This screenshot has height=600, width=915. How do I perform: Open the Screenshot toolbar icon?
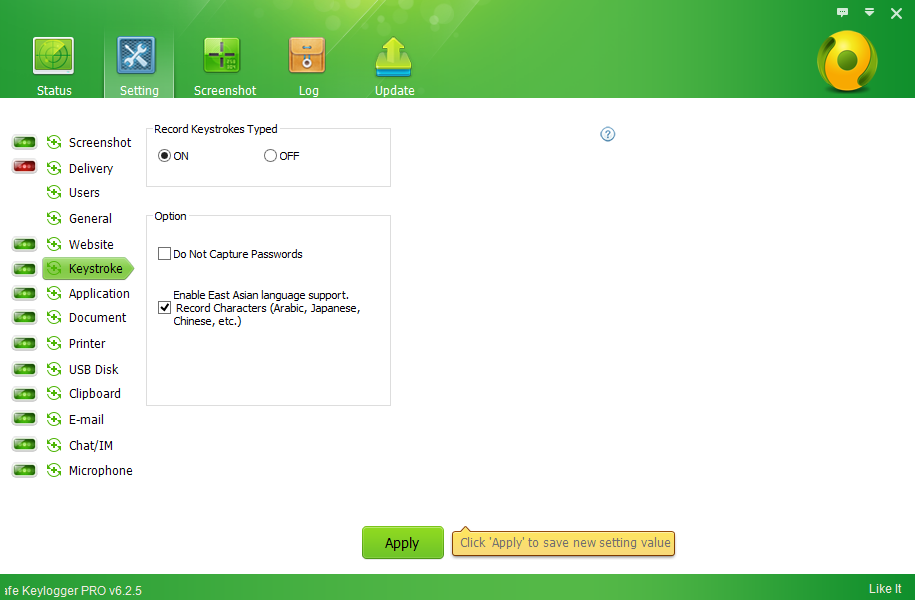pyautogui.click(x=224, y=56)
